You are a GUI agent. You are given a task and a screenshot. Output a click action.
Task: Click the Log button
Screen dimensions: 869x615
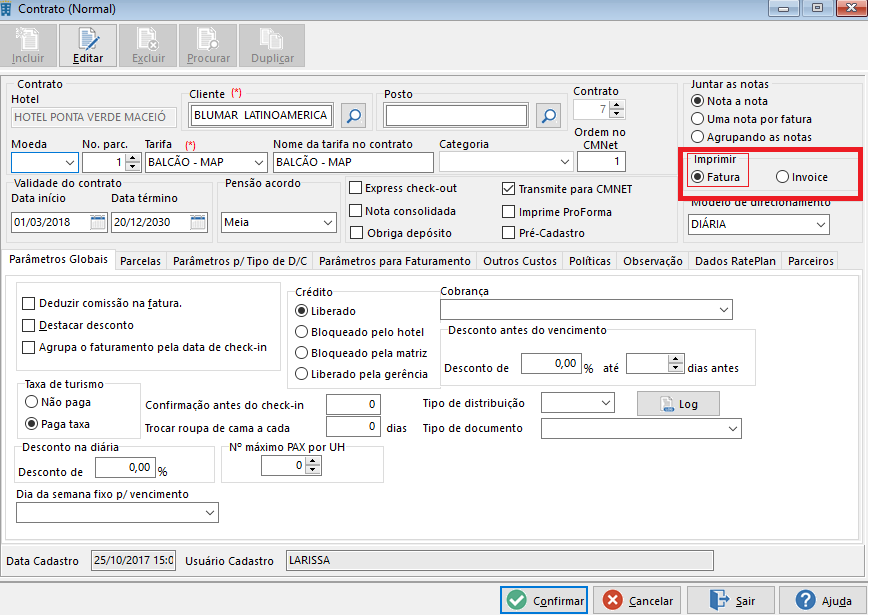tap(678, 404)
